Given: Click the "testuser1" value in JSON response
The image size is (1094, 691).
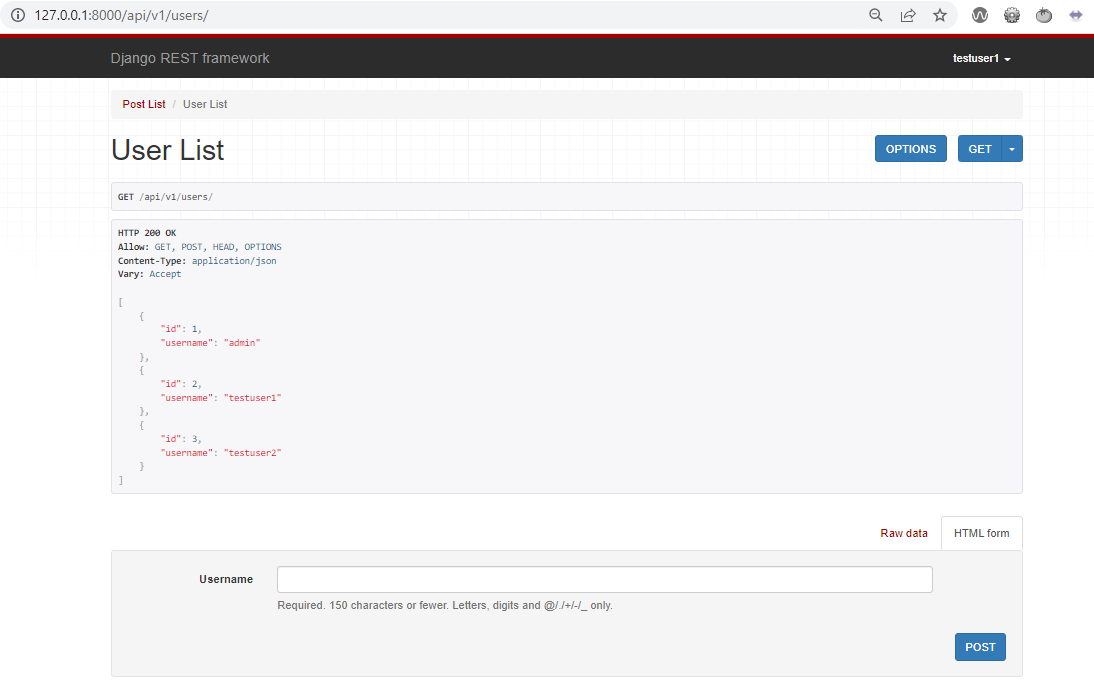Looking at the screenshot, I should coord(253,398).
